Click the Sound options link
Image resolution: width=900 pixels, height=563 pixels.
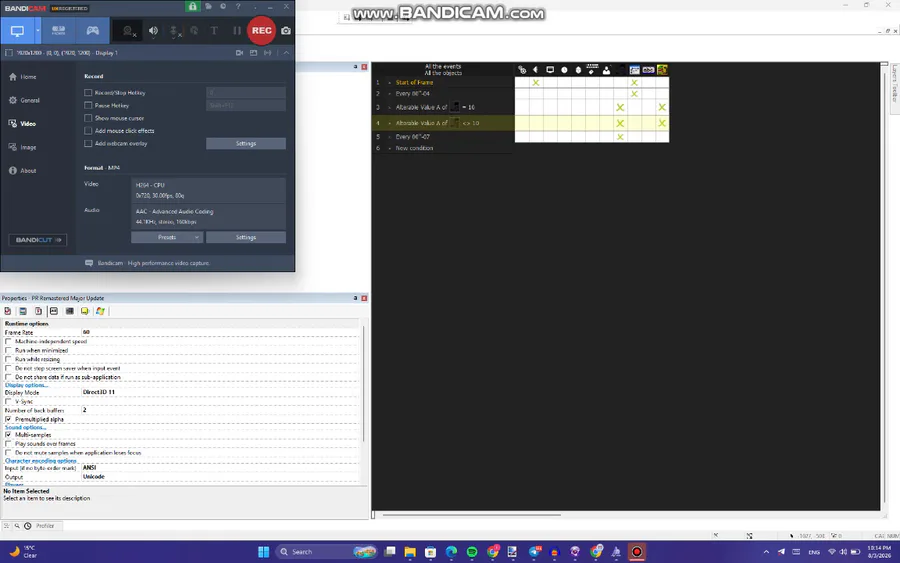(x=25, y=428)
